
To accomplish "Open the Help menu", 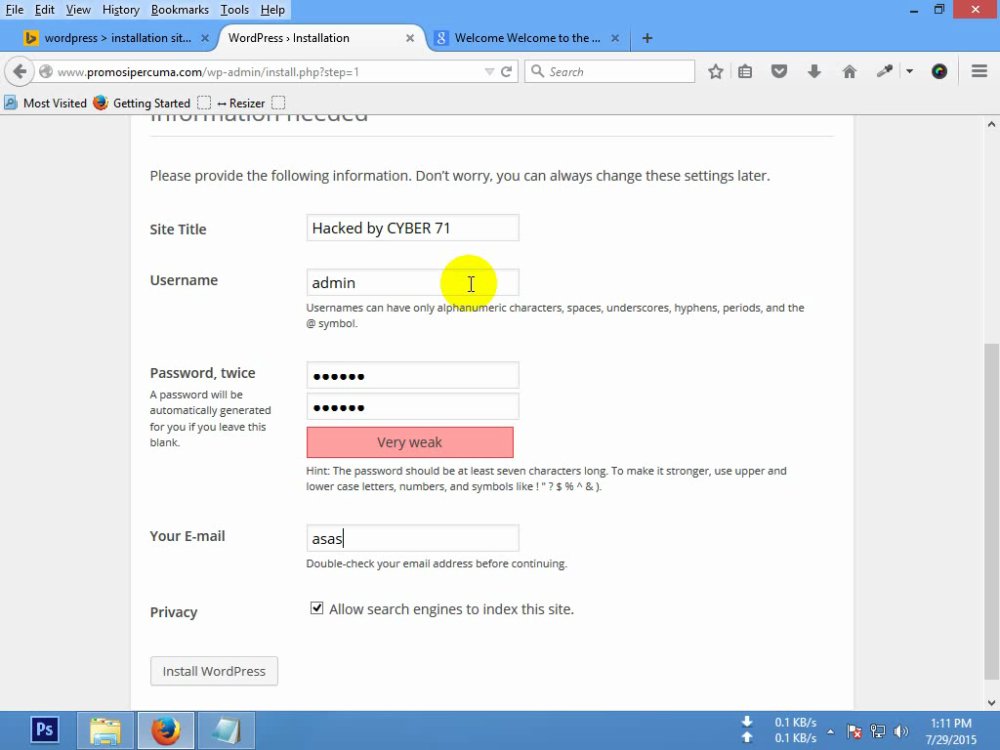I will [x=272, y=10].
